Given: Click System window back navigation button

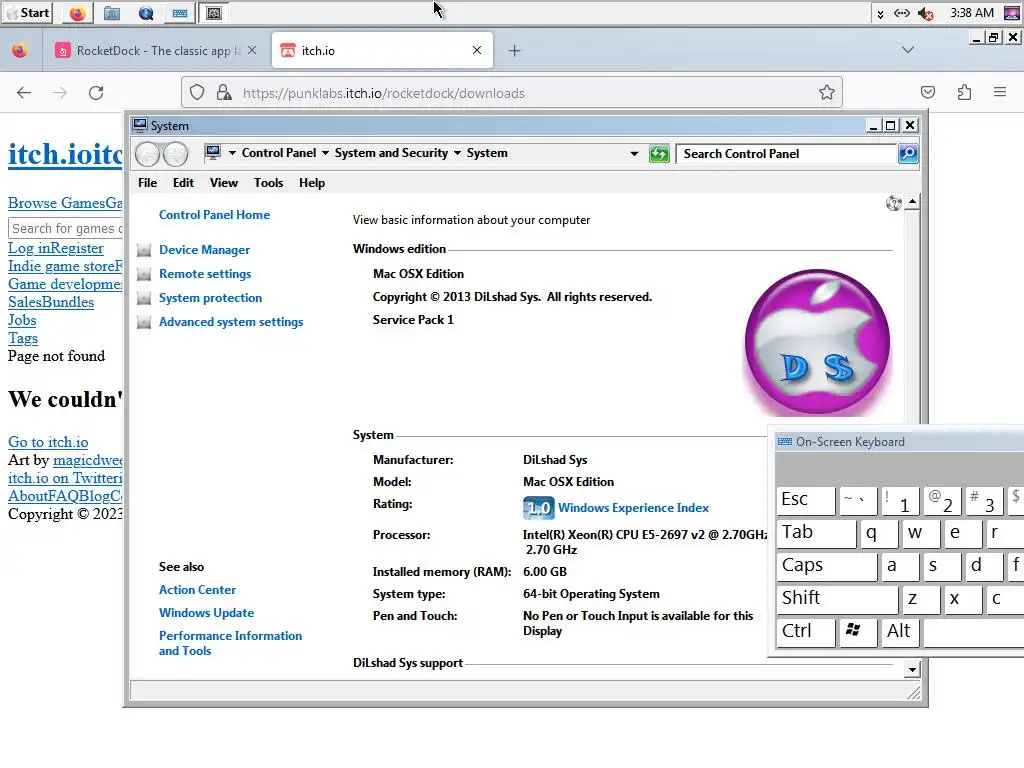Looking at the screenshot, I should pyautogui.click(x=148, y=154).
